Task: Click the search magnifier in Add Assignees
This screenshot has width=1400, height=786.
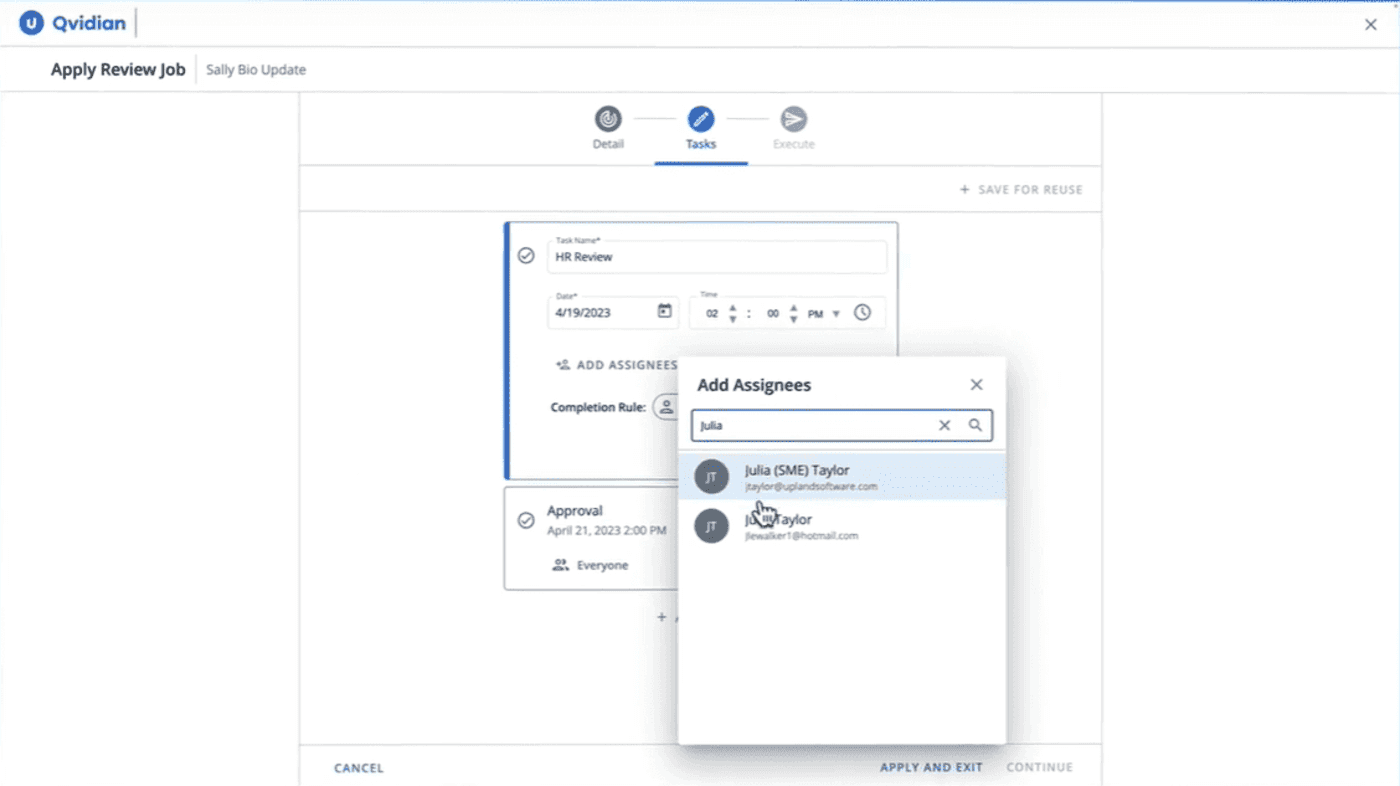Action: coord(975,425)
